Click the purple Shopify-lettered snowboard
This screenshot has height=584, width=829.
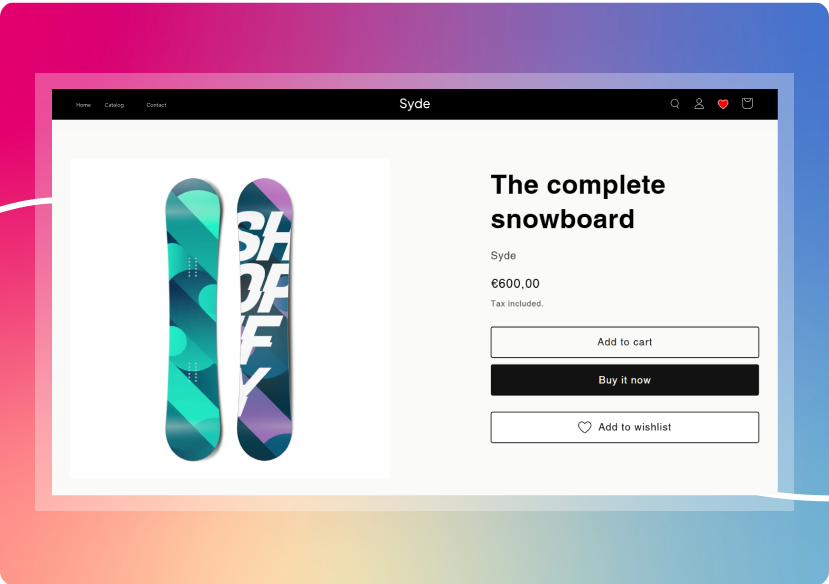click(265, 318)
